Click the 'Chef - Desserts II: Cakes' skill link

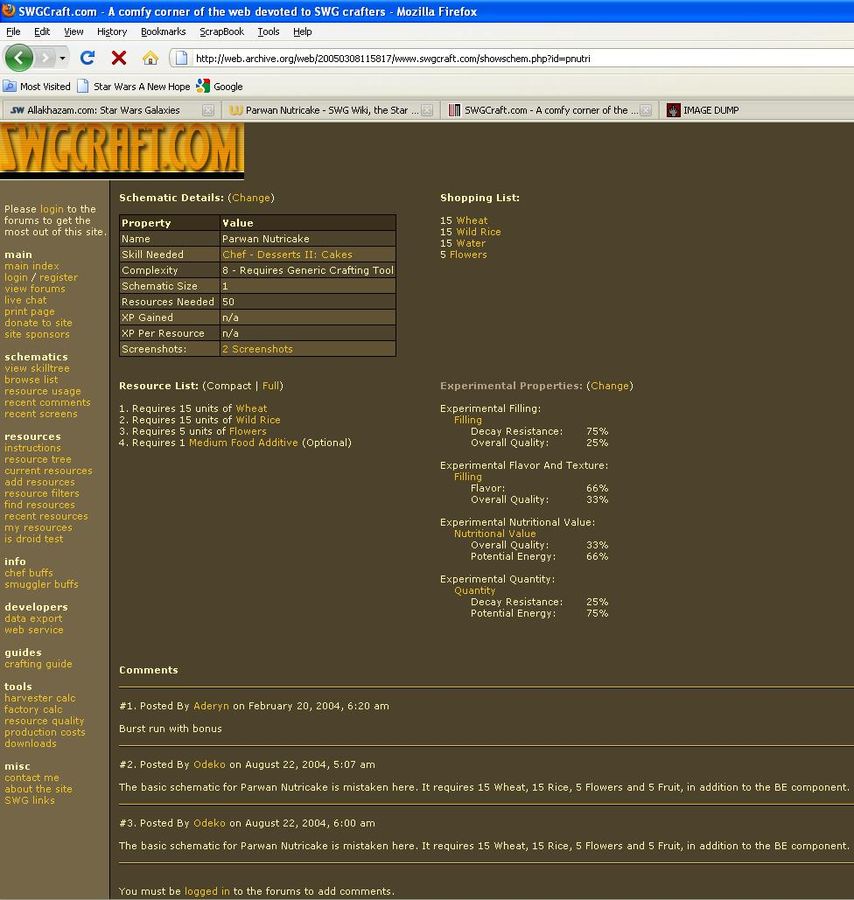coord(287,255)
